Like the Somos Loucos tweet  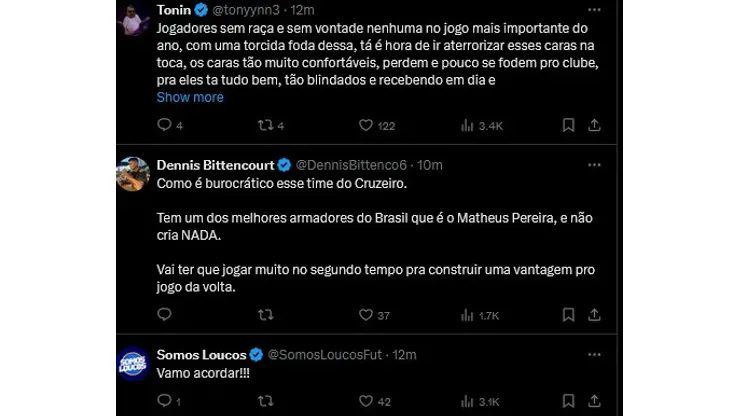367,401
